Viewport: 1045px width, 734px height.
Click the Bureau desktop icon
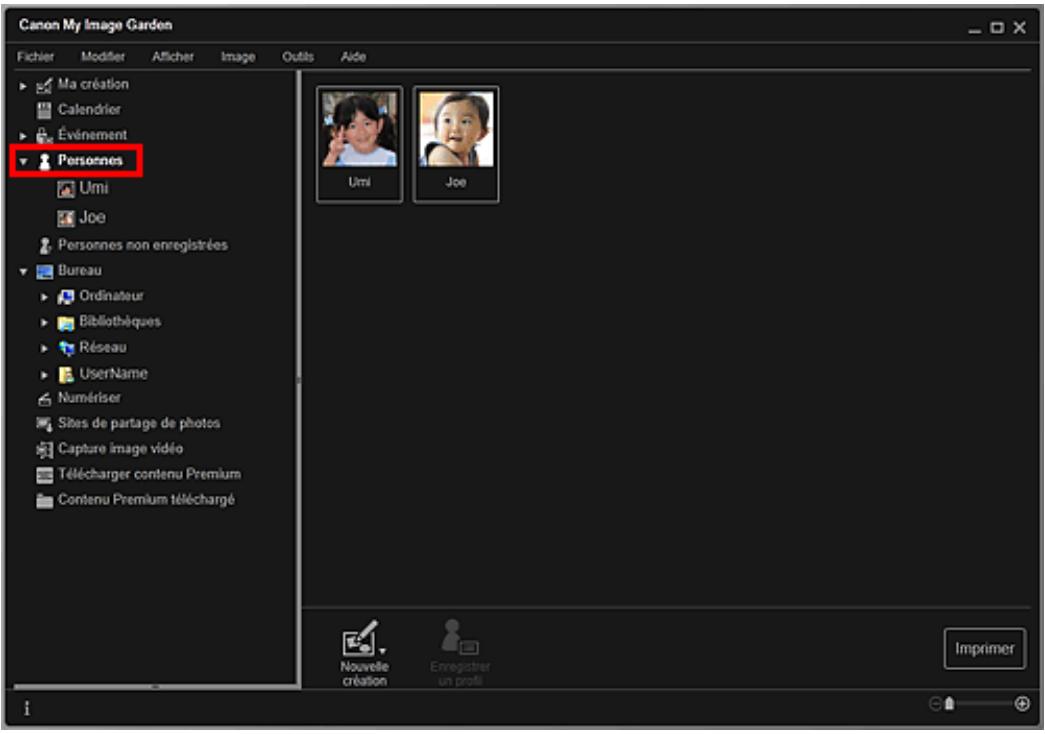tap(45, 271)
